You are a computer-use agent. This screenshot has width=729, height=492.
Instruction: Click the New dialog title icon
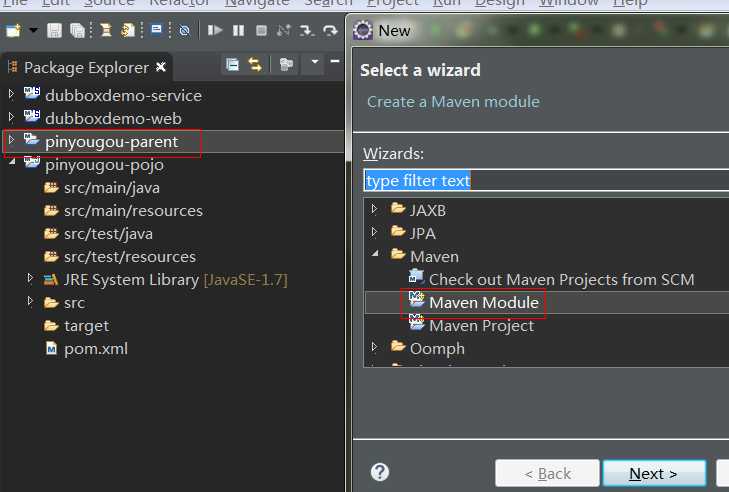363,31
